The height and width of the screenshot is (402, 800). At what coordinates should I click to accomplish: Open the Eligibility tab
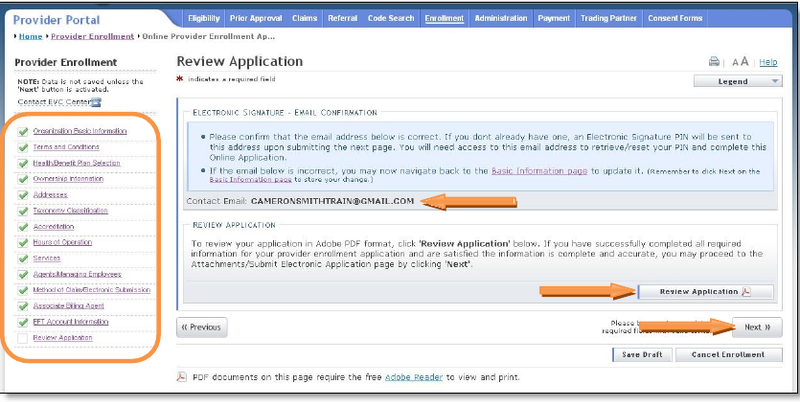204,18
